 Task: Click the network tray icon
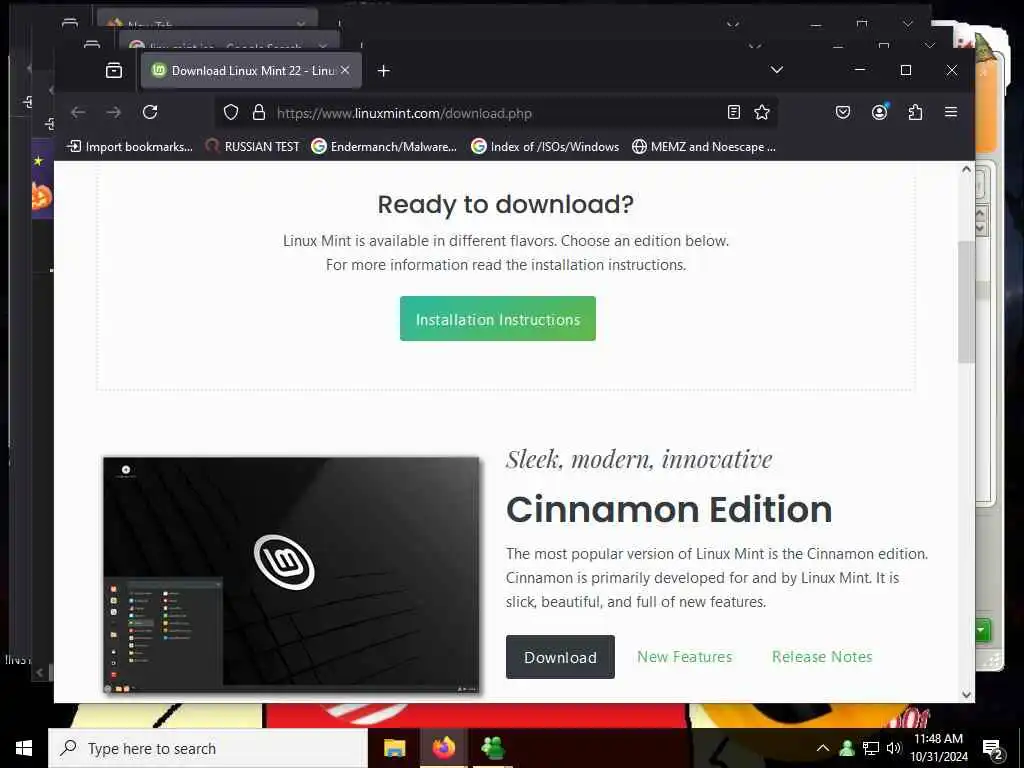coord(871,748)
